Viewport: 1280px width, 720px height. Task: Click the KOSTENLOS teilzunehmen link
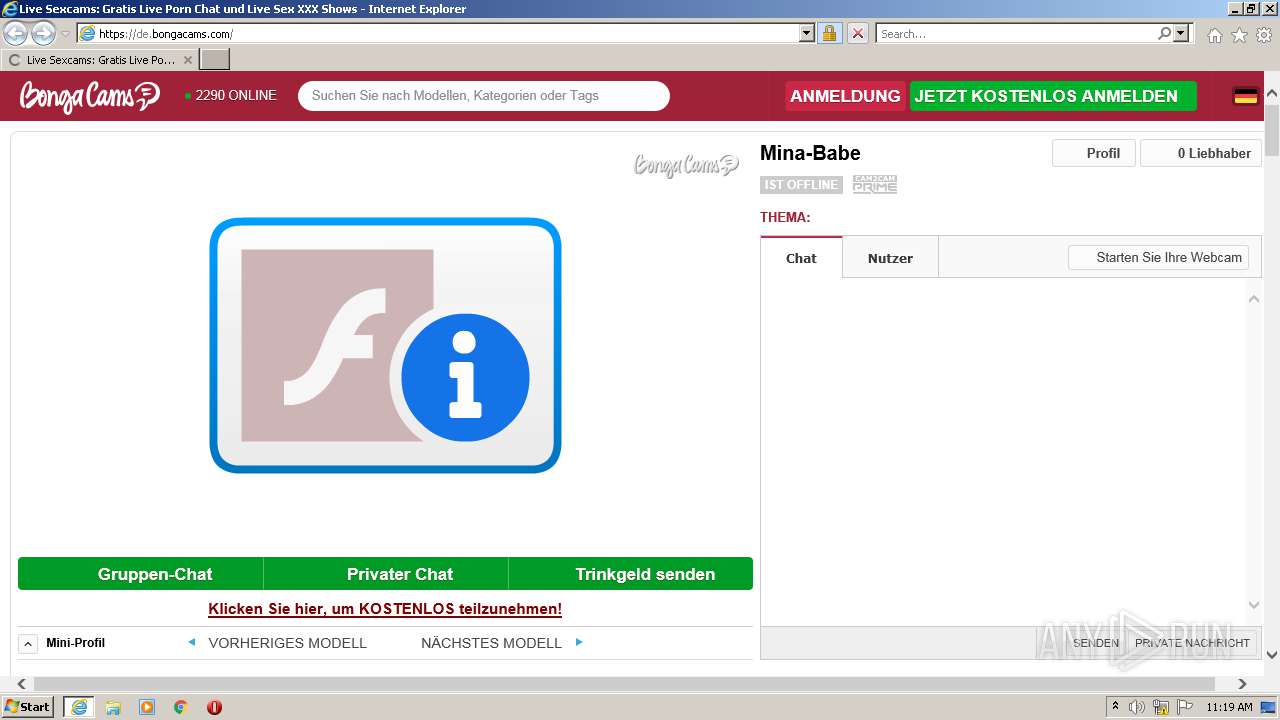(x=385, y=609)
